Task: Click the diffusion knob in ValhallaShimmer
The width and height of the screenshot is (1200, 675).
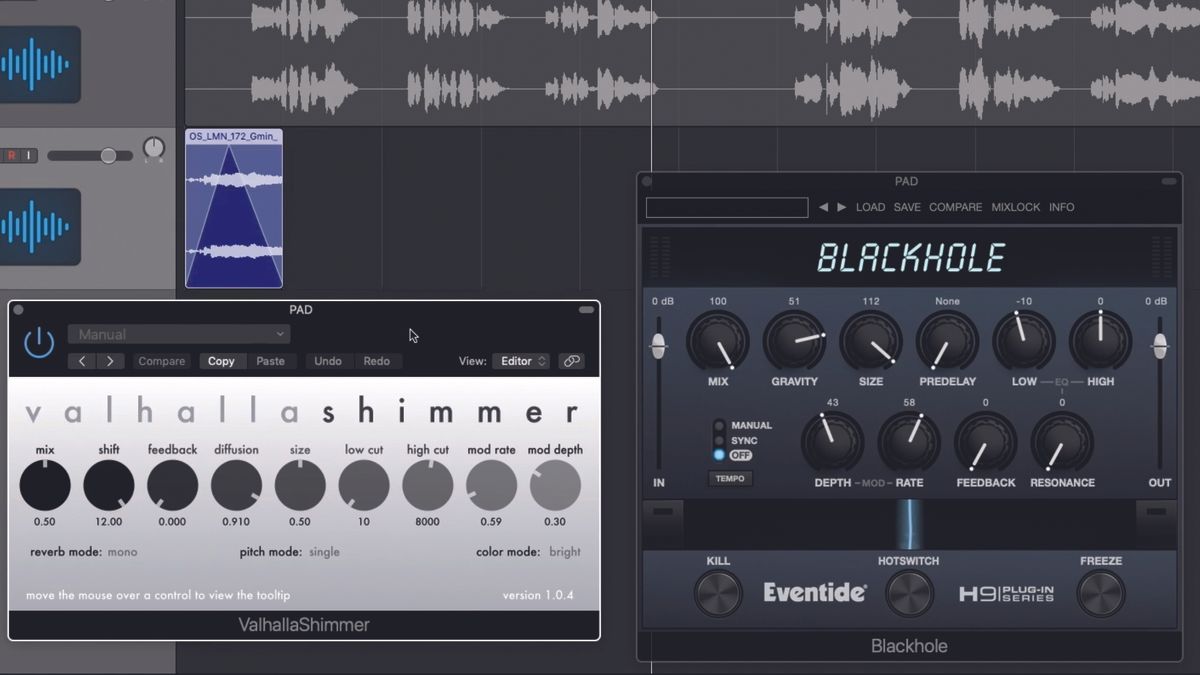Action: 236,484
